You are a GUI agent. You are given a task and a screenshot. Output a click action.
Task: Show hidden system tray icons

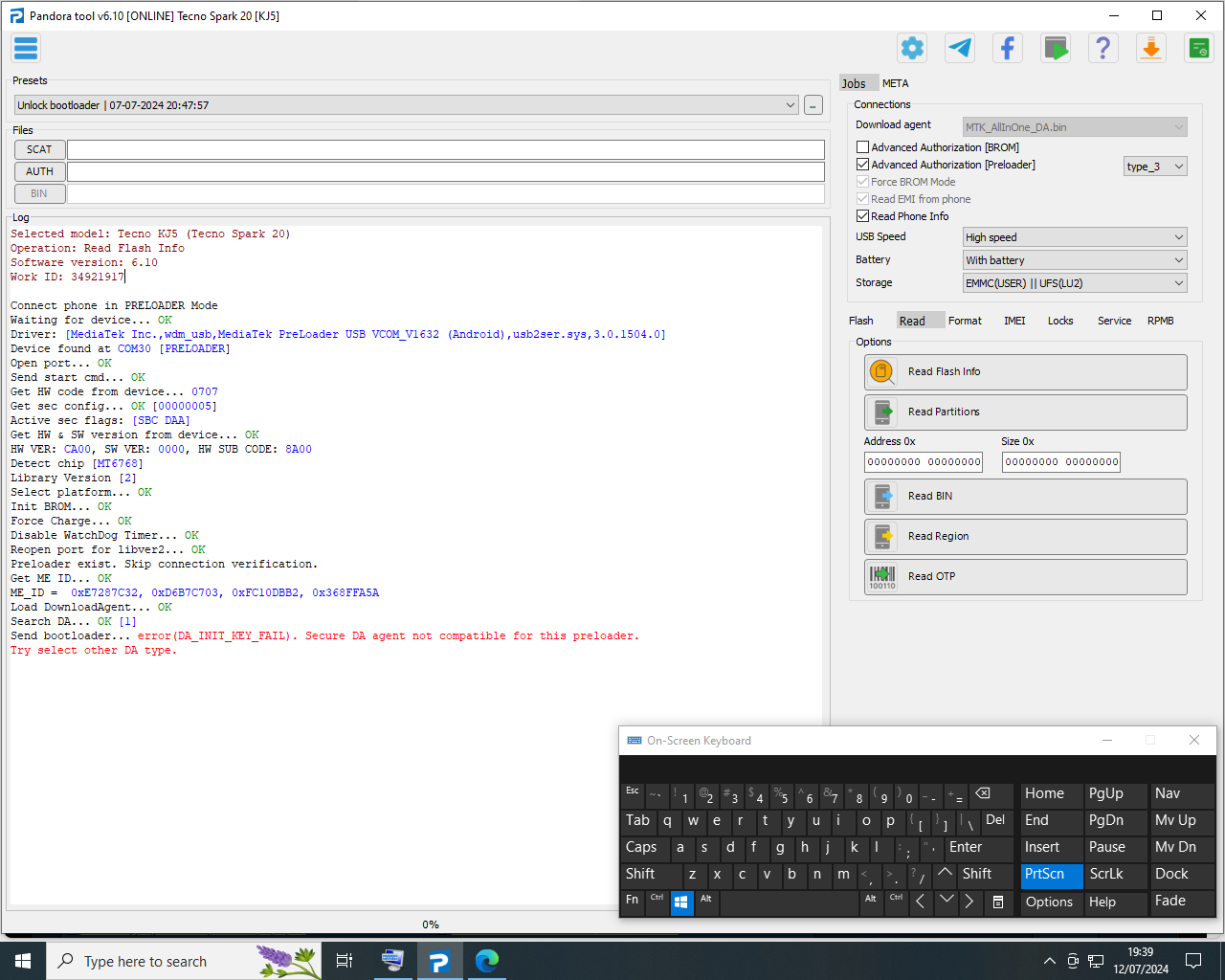click(1049, 961)
